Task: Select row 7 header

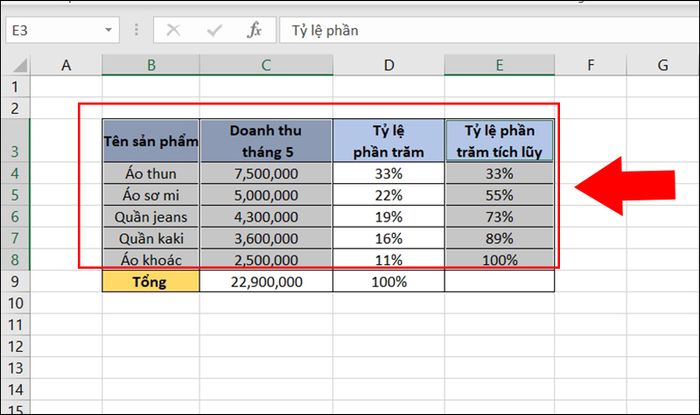Action: click(15, 238)
